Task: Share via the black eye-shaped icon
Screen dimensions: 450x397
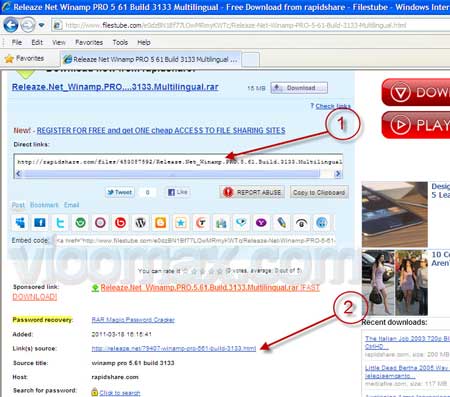Action: [301, 223]
